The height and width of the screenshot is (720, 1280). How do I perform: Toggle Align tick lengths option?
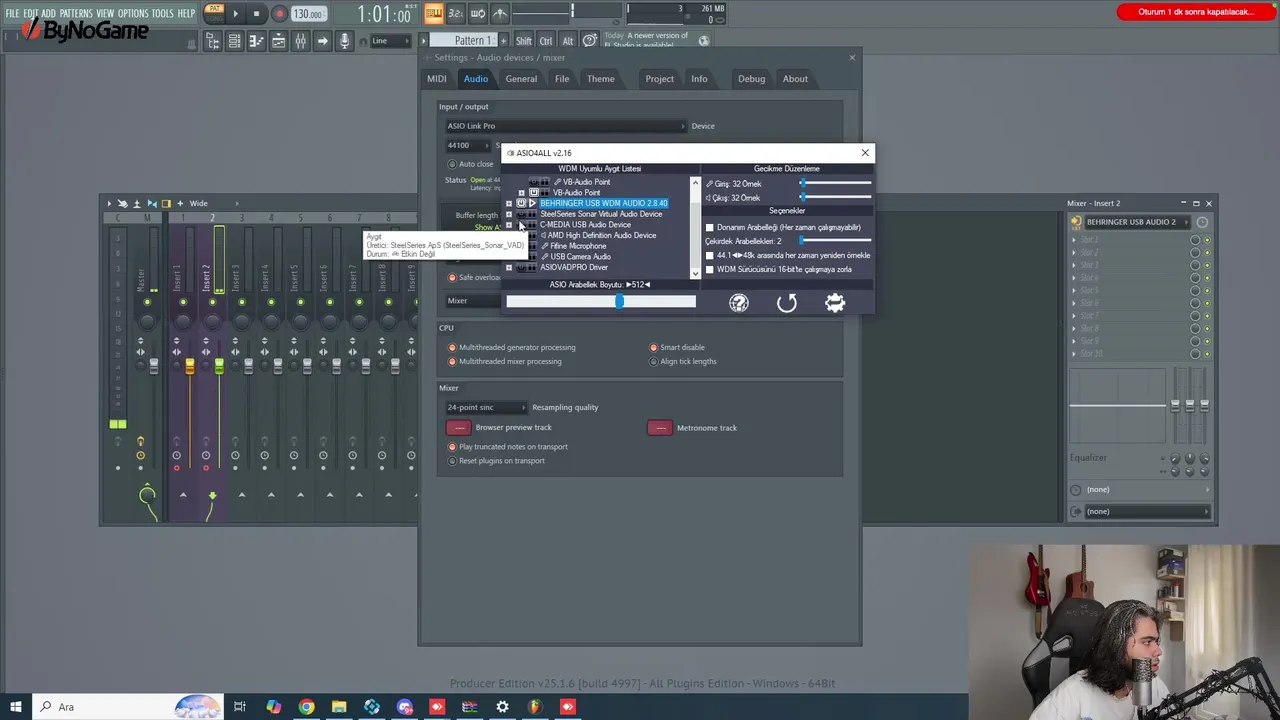[x=654, y=361]
